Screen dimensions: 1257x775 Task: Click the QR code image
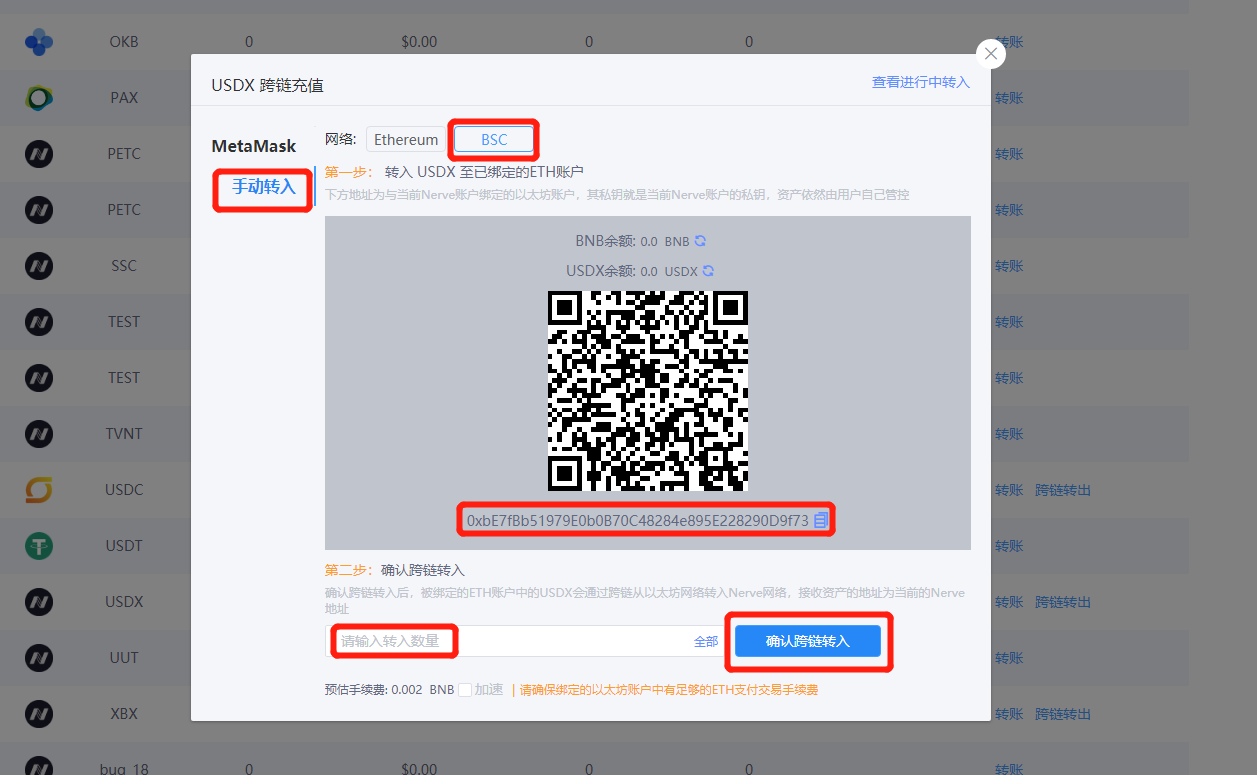[648, 390]
